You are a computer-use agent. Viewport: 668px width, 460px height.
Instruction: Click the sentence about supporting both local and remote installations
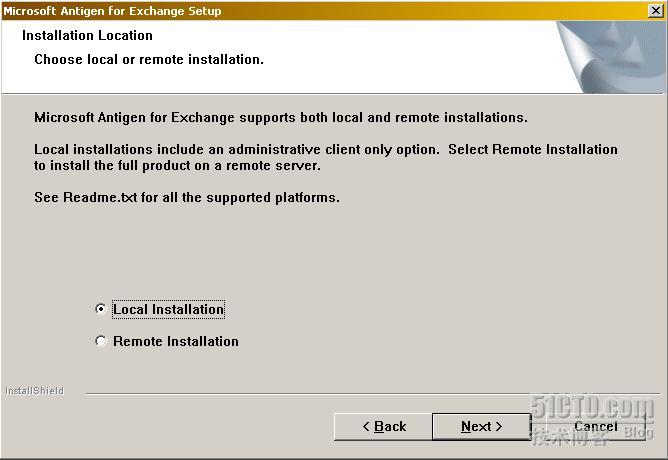(x=281, y=118)
